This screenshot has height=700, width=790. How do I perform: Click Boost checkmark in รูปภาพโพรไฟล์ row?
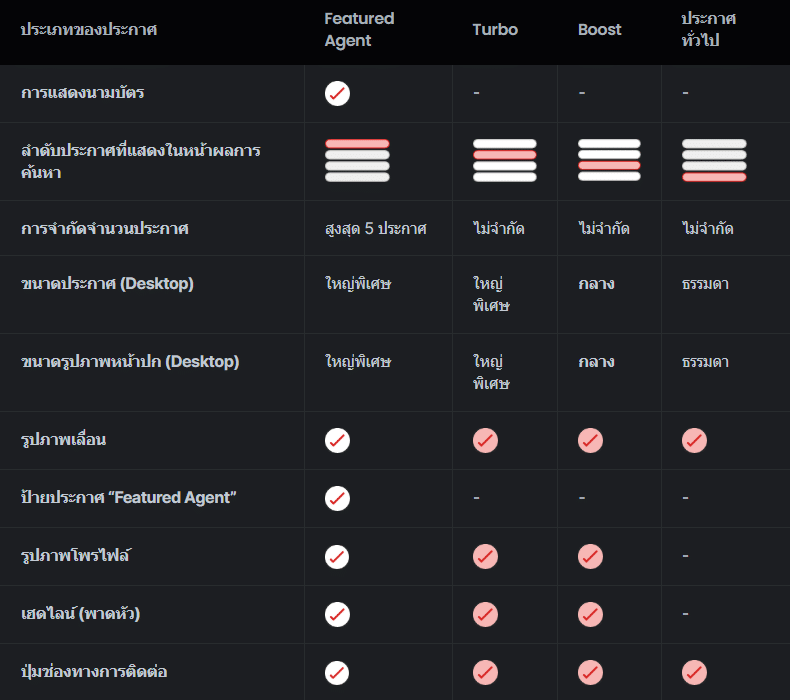point(590,556)
